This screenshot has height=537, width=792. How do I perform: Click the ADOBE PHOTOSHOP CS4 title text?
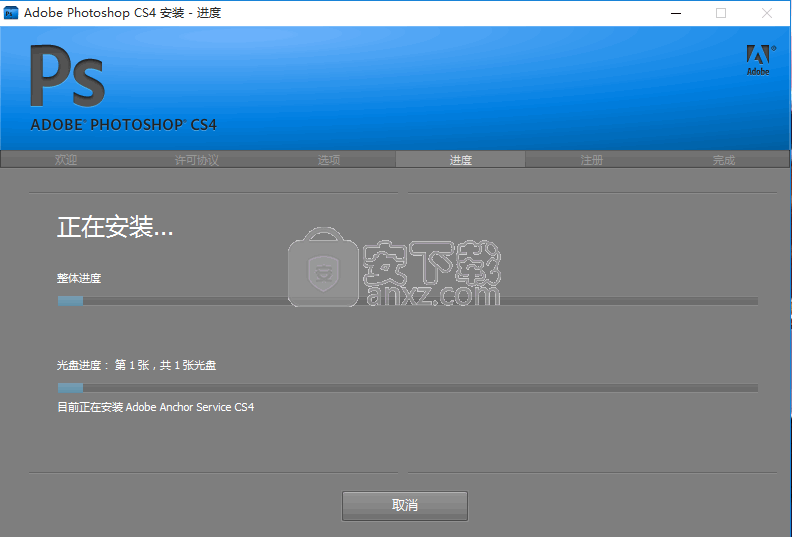click(124, 125)
